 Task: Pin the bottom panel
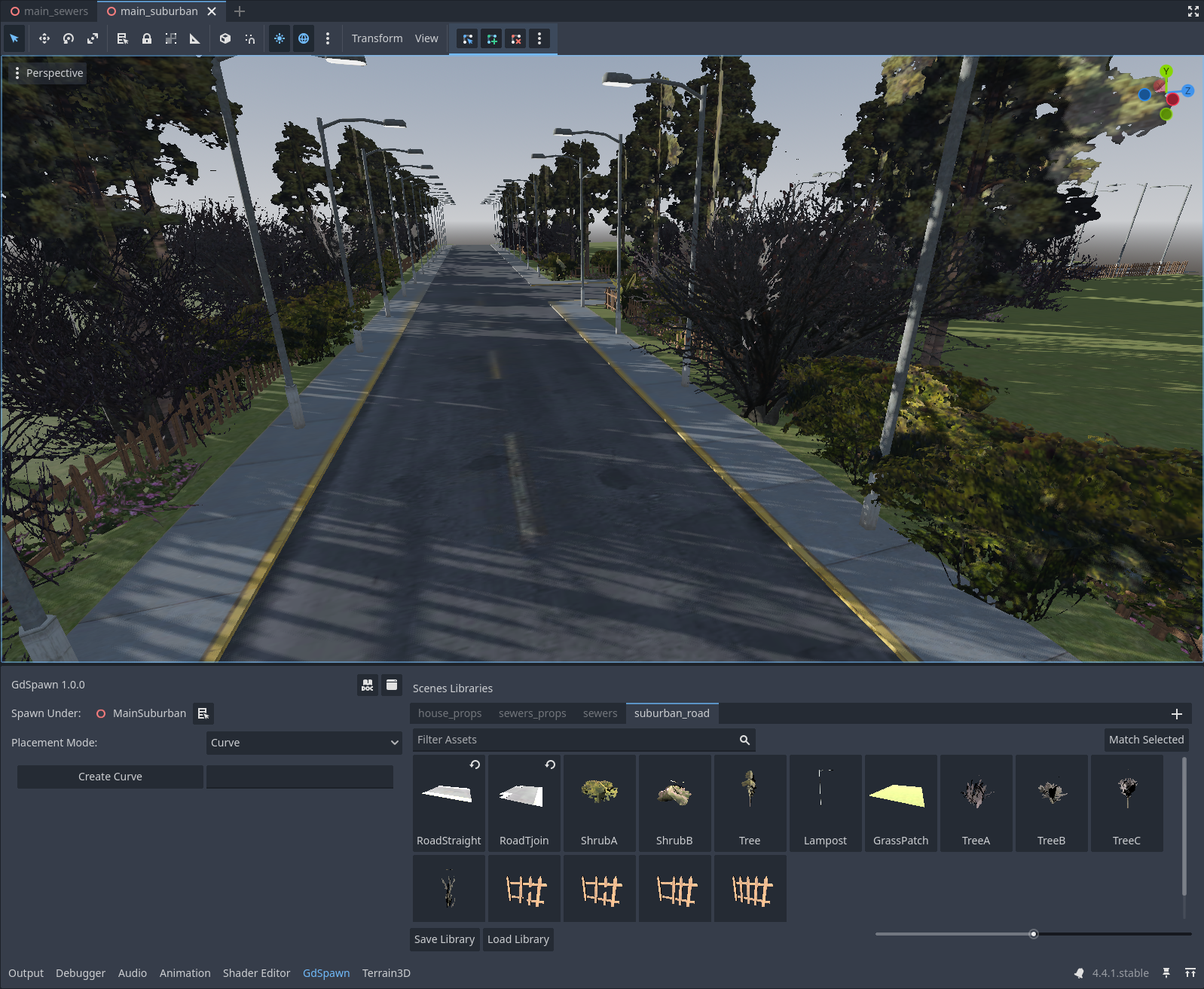[x=1166, y=973]
